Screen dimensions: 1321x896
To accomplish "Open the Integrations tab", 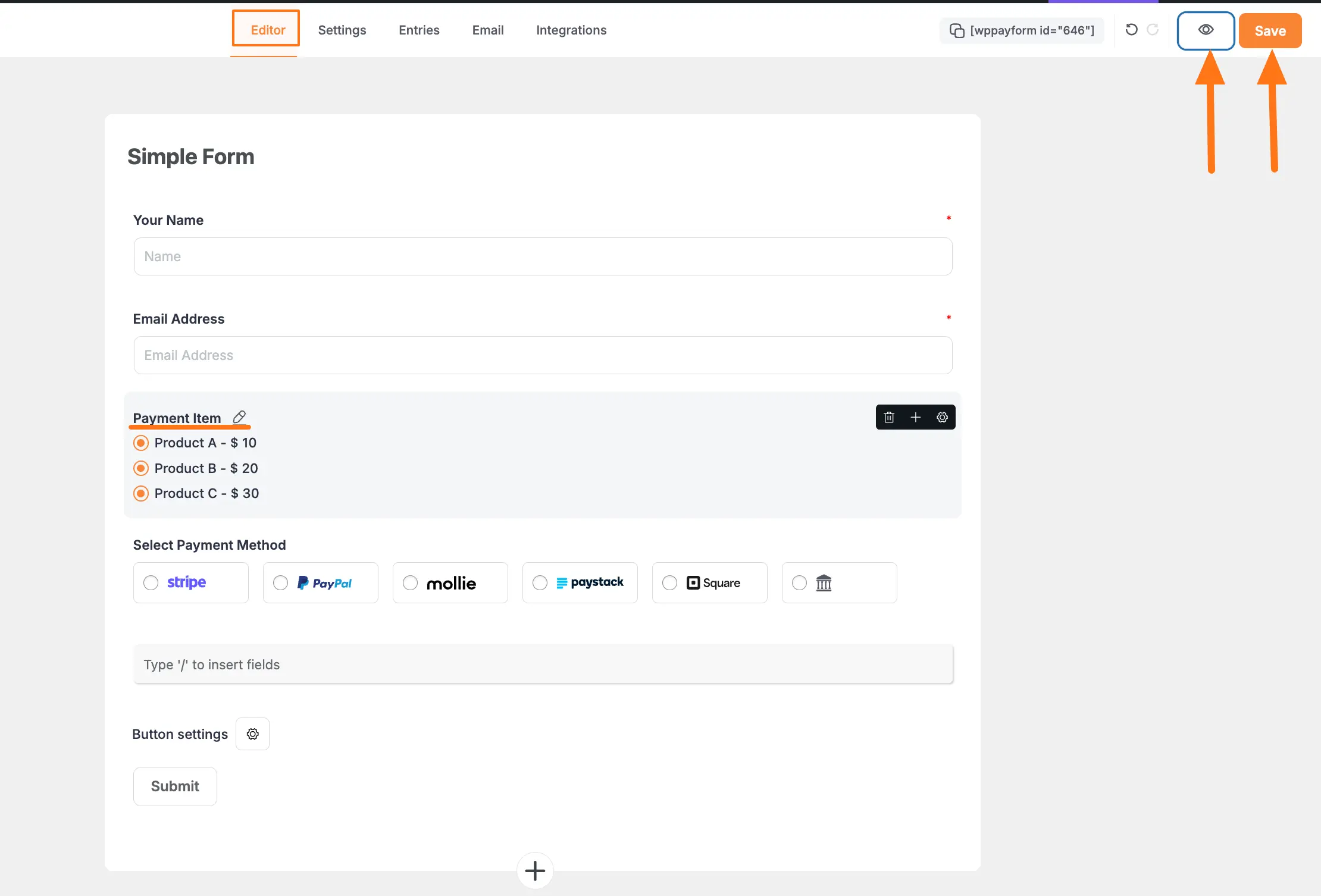I will pos(571,30).
